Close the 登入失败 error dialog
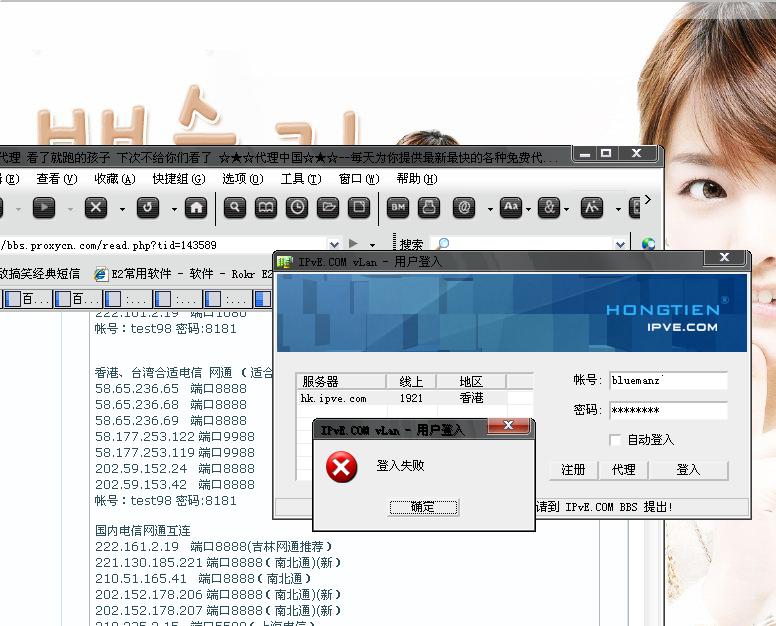 pos(508,425)
